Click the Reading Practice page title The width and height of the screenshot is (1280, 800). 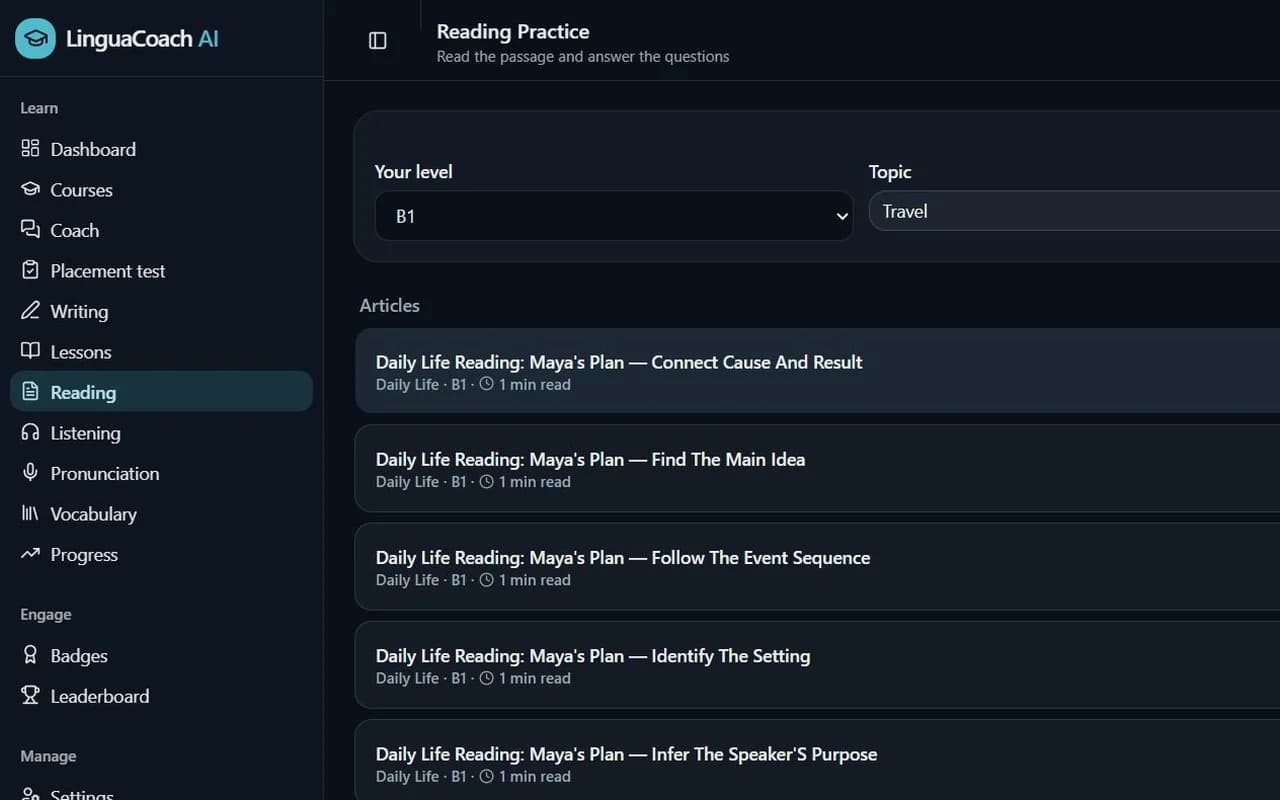(513, 32)
